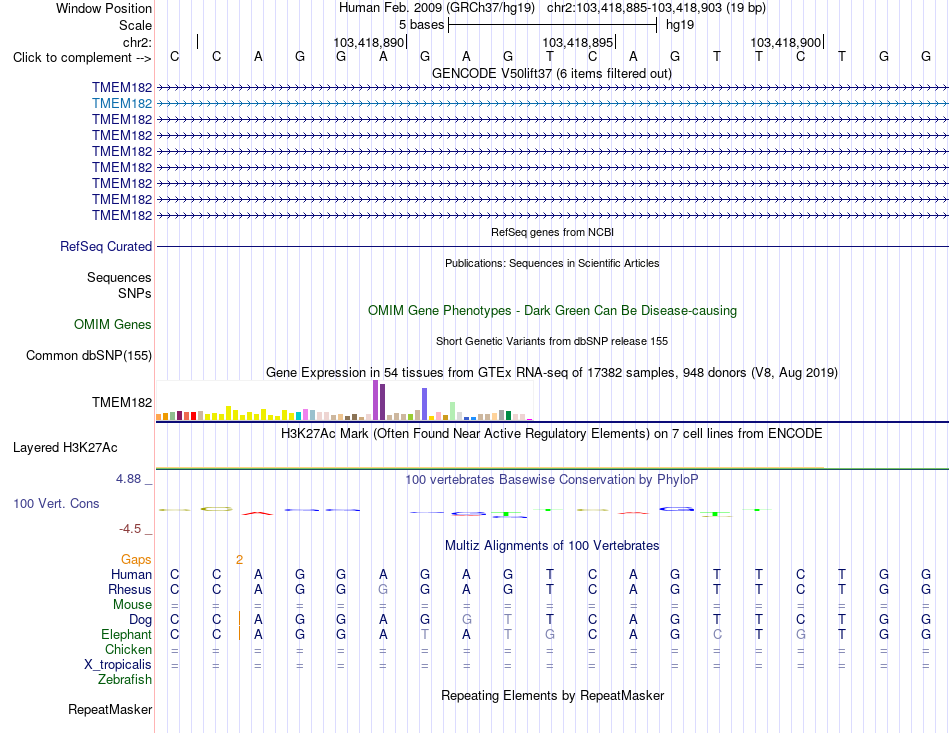
Task: Click the OMIM Gene Phenotypes green title
Action: 552,311
